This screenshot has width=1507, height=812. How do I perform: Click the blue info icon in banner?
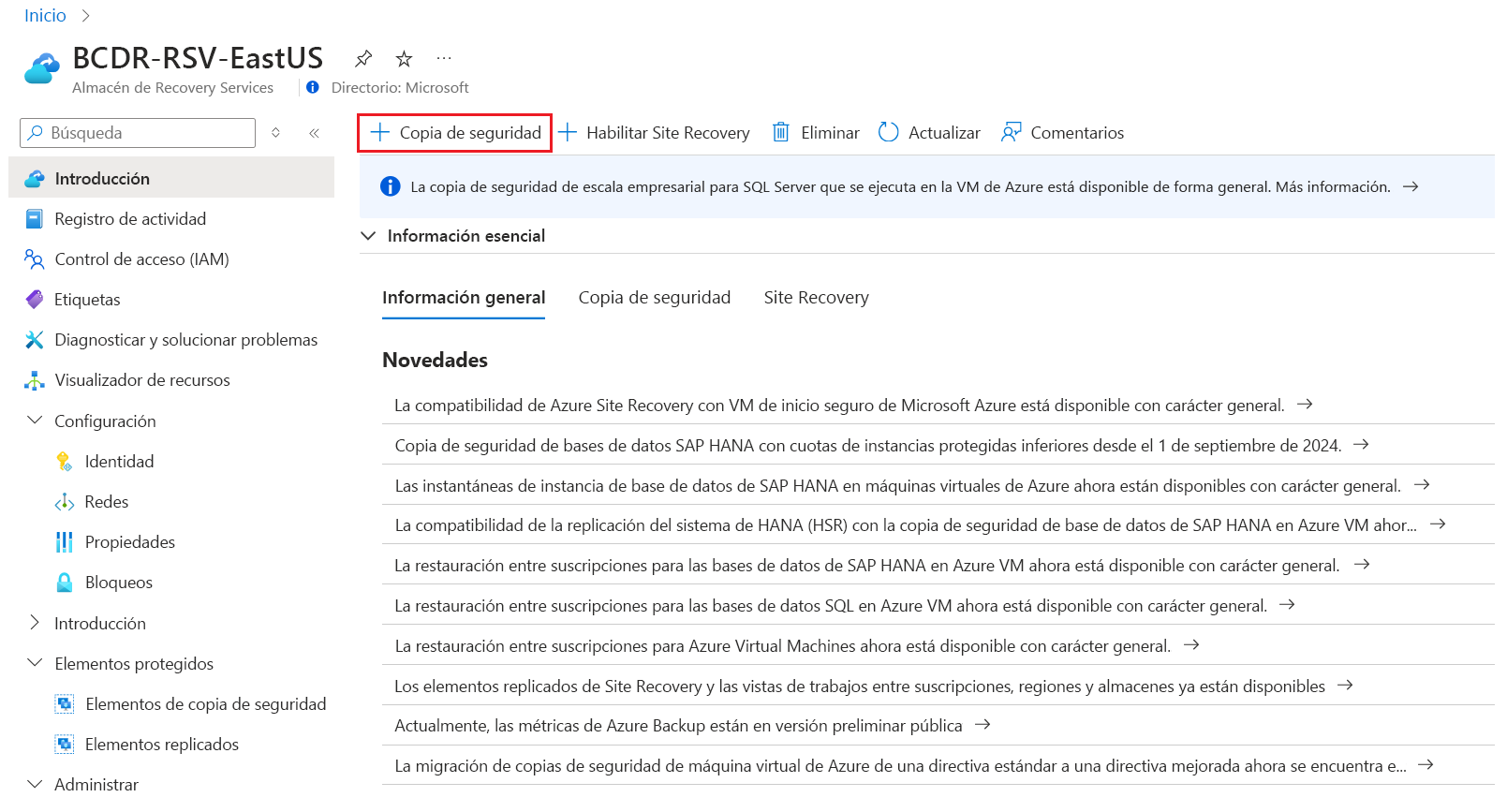coord(391,186)
